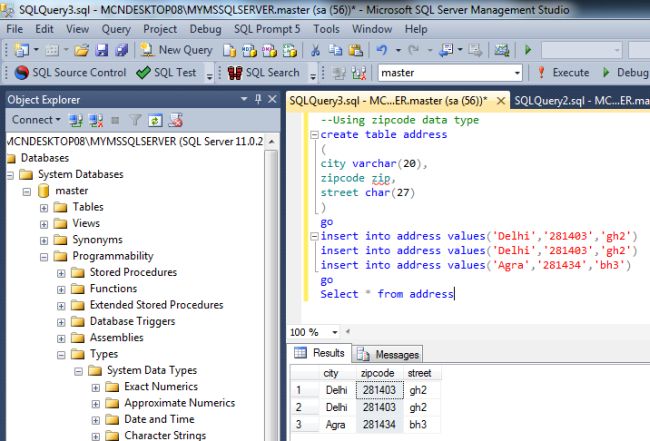
Task: Click the Object Explorer filter icon
Action: pos(137,120)
